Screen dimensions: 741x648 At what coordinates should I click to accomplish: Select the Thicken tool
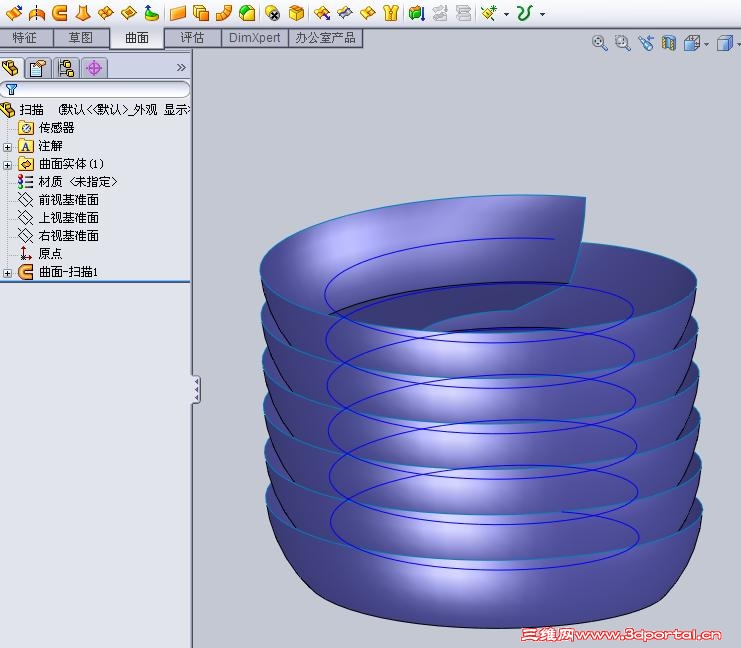point(417,13)
